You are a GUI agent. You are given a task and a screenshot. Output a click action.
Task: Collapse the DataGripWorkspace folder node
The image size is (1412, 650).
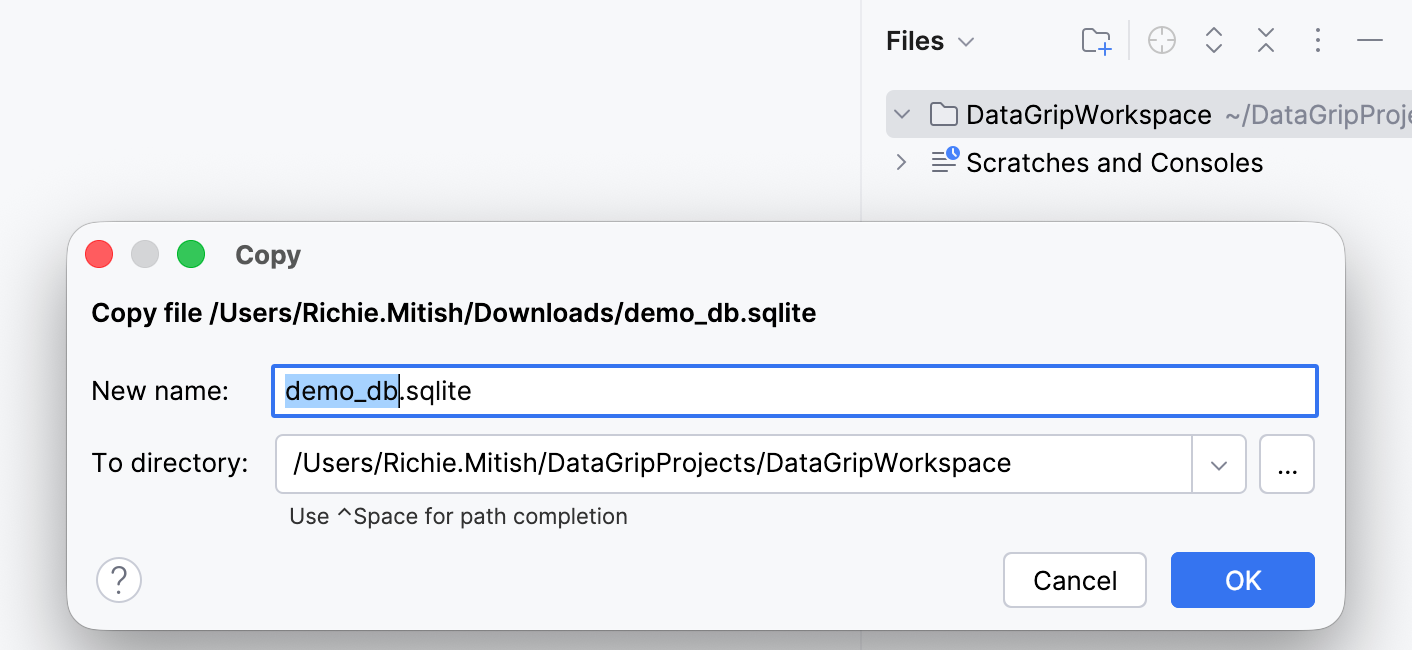pyautogui.click(x=902, y=115)
